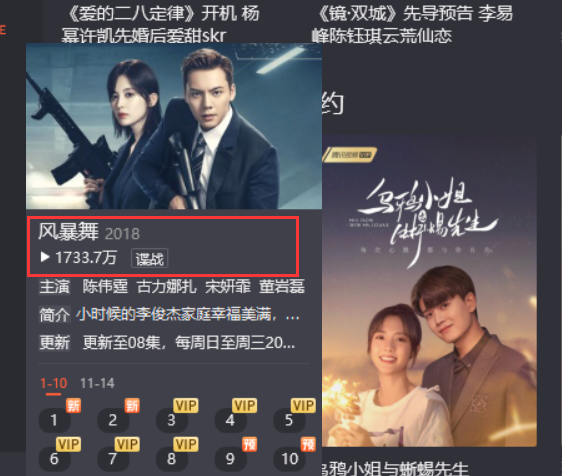
Task: Select VIP episode 4
Action: point(230,420)
